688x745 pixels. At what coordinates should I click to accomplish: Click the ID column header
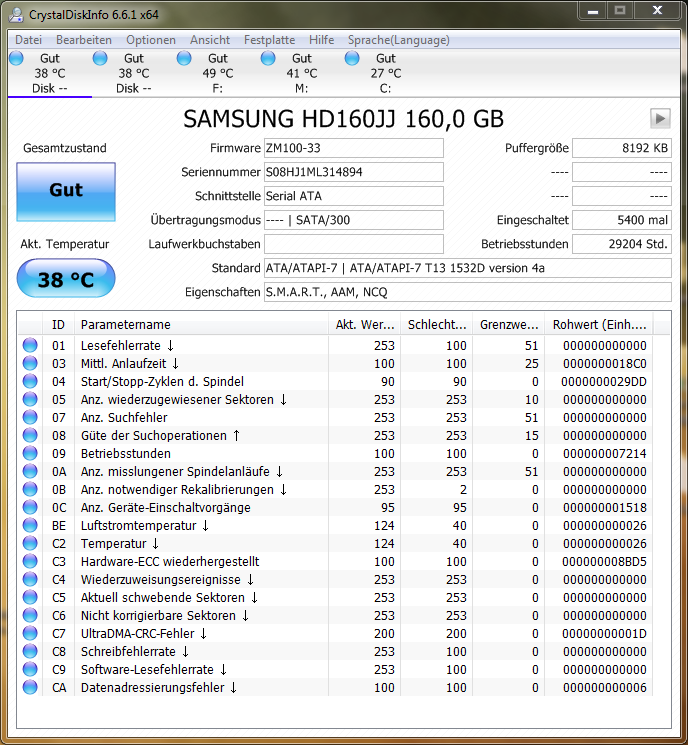point(58,325)
